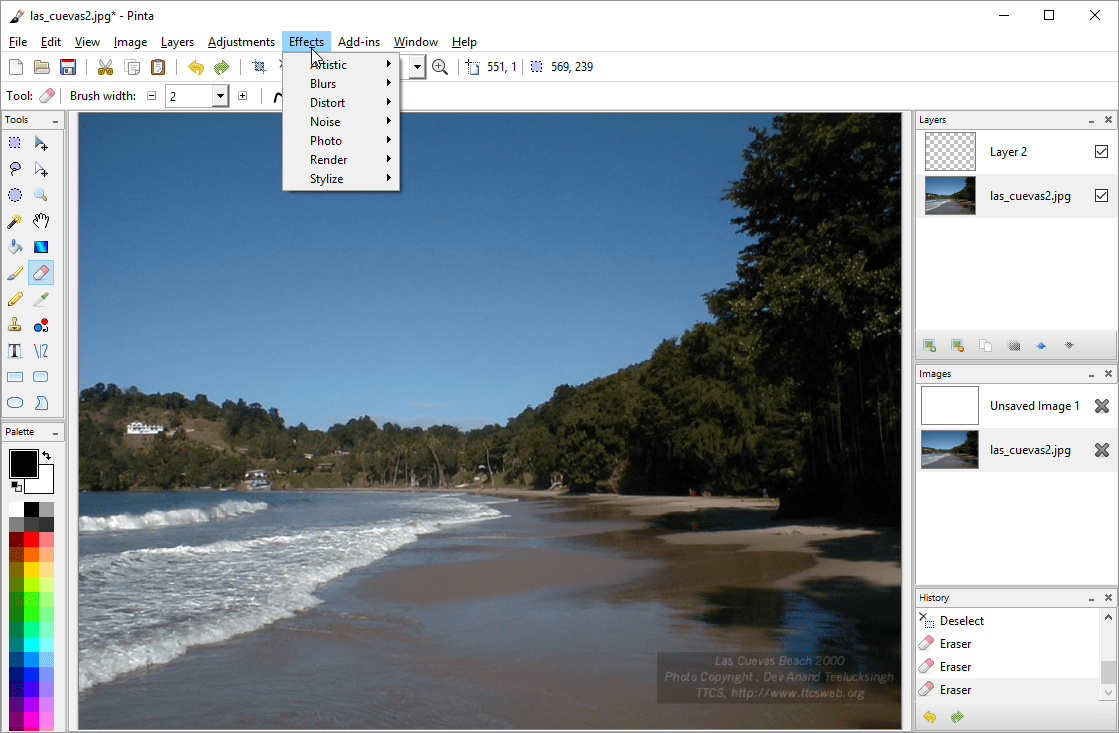Click the Add New Layer icon
The image size is (1119, 733).
click(x=930, y=345)
